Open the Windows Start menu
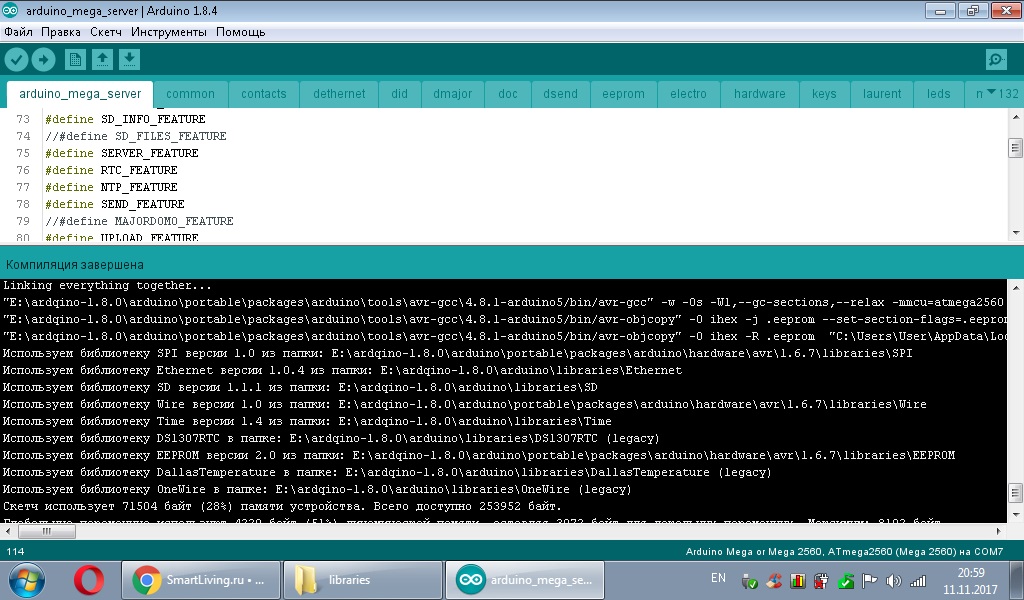This screenshot has height=600, width=1024. click(x=26, y=579)
